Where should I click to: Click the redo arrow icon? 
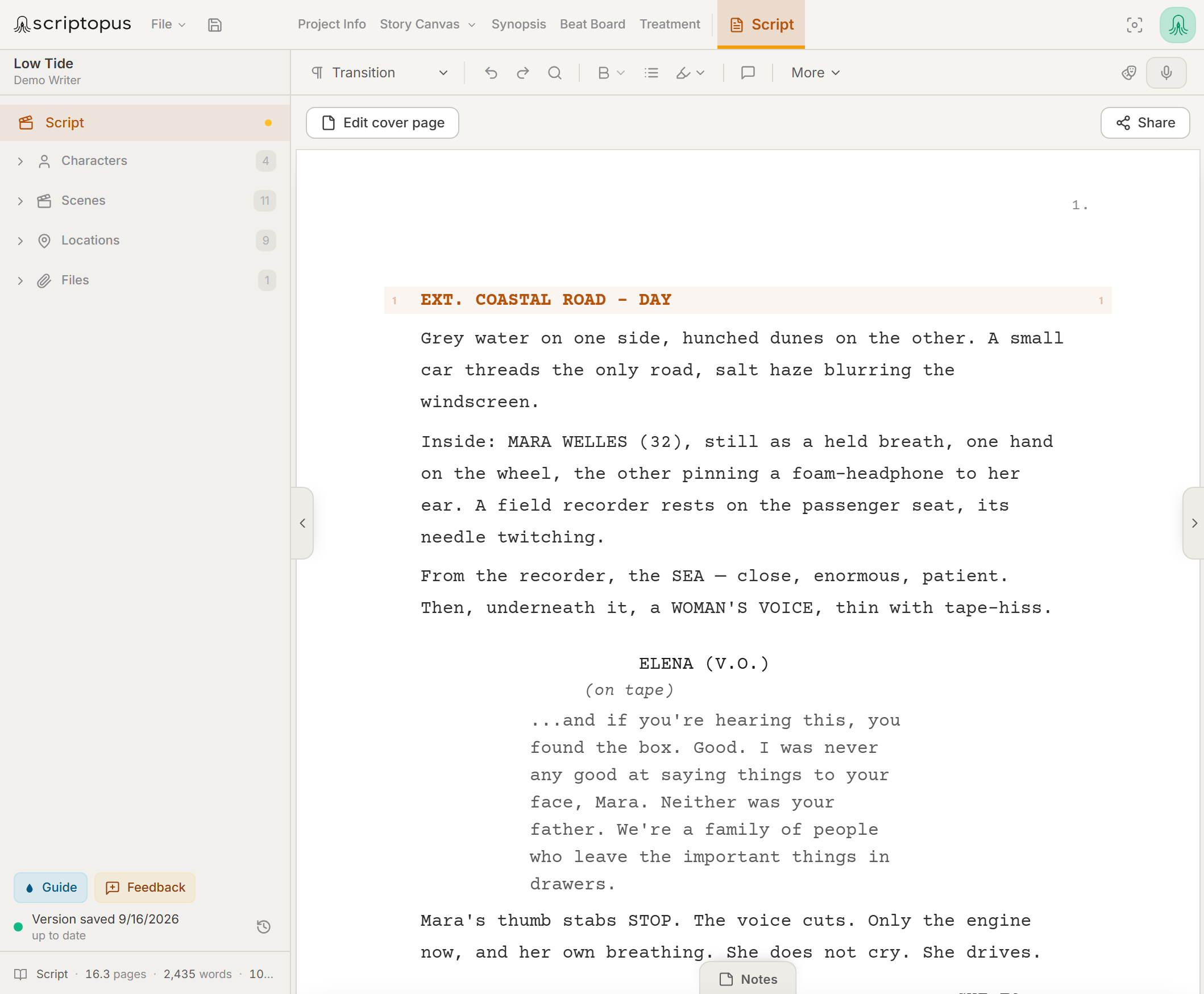point(522,73)
